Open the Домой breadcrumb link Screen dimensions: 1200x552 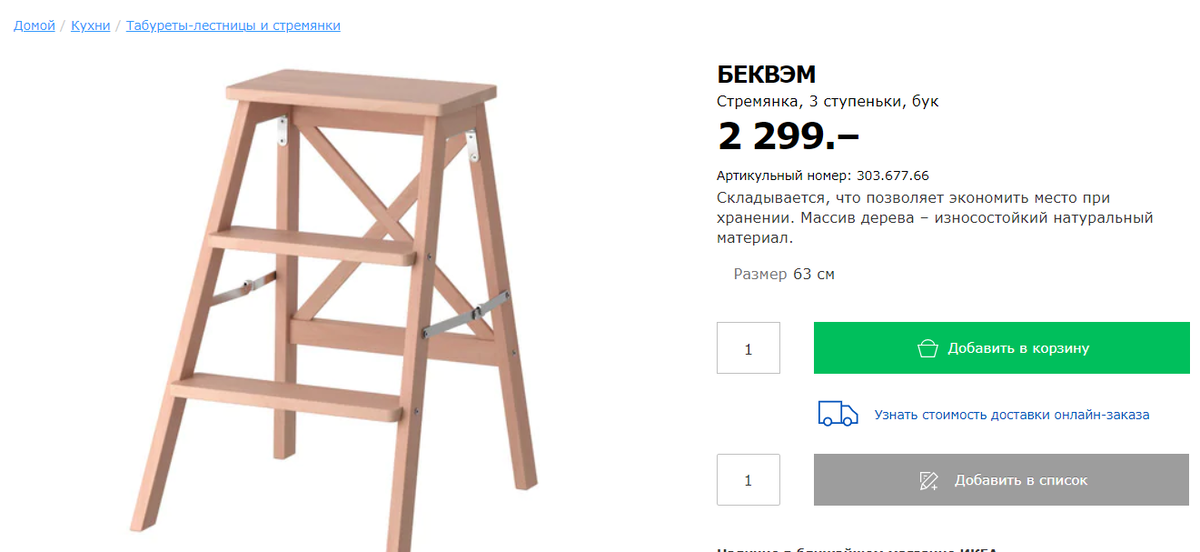(x=34, y=25)
